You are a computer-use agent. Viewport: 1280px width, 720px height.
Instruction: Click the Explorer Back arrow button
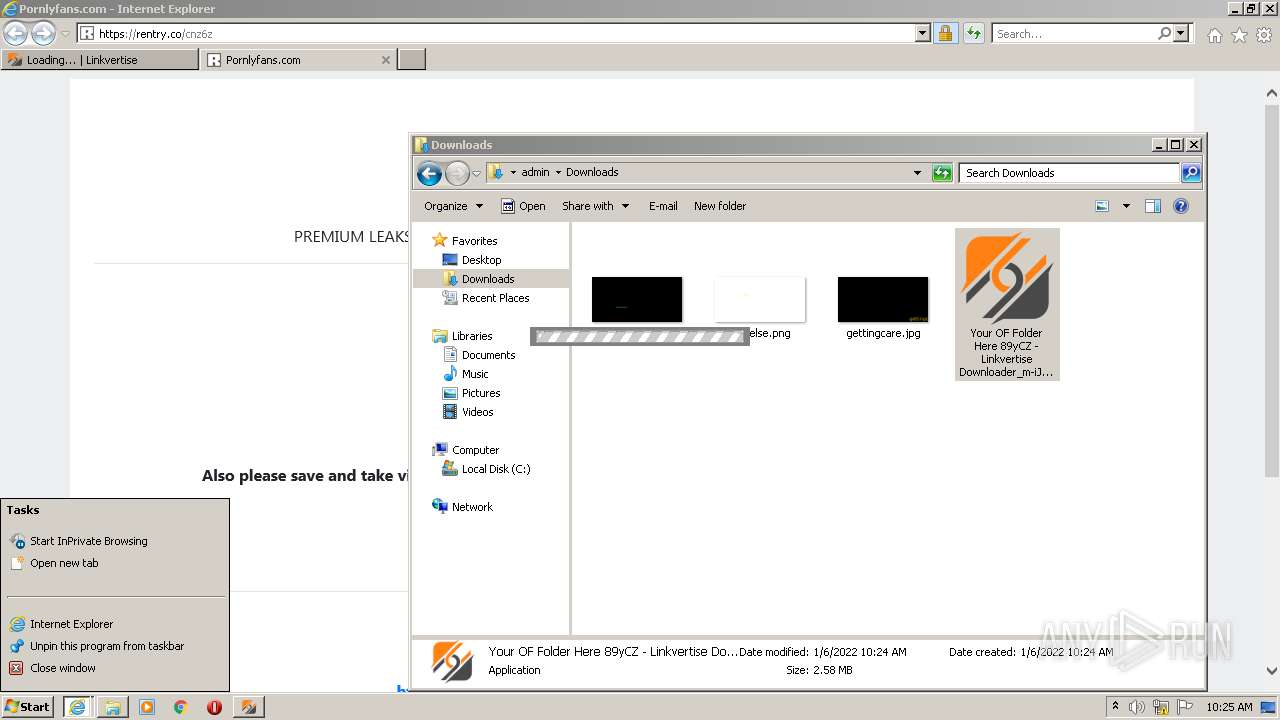[x=429, y=173]
